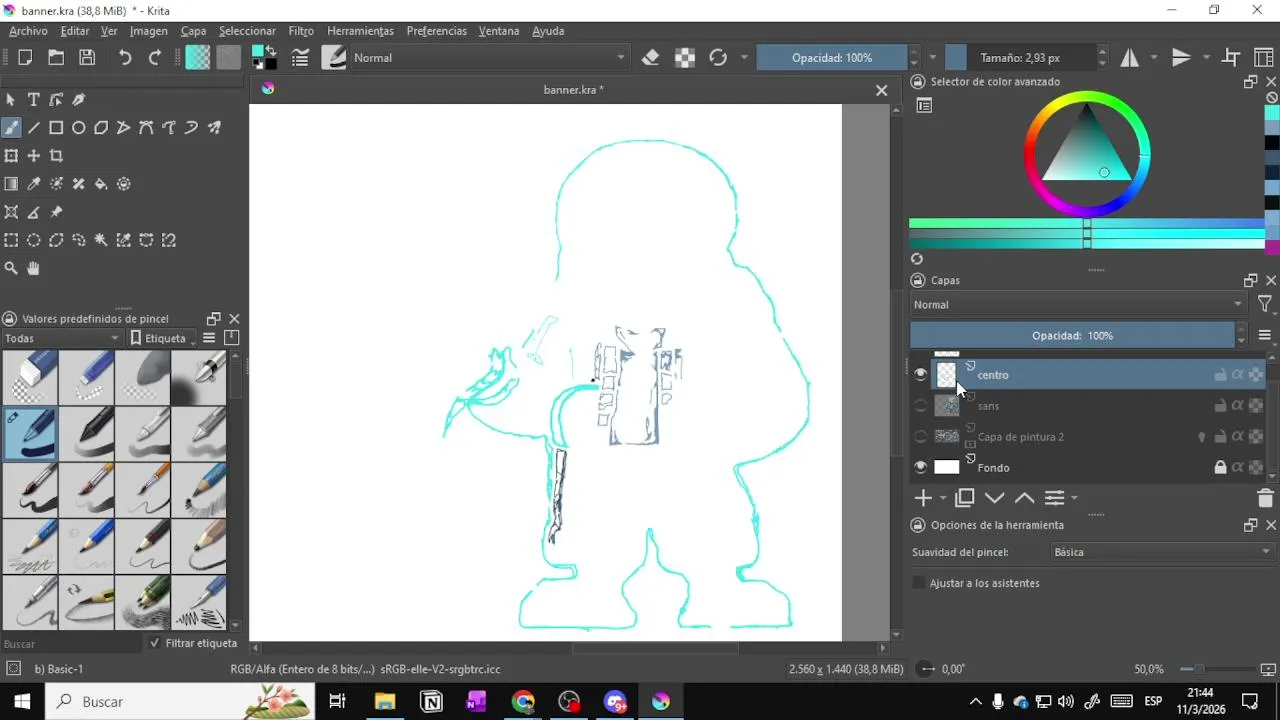Adjust the layer Opacidad slider
The image size is (1280, 720).
(1072, 335)
